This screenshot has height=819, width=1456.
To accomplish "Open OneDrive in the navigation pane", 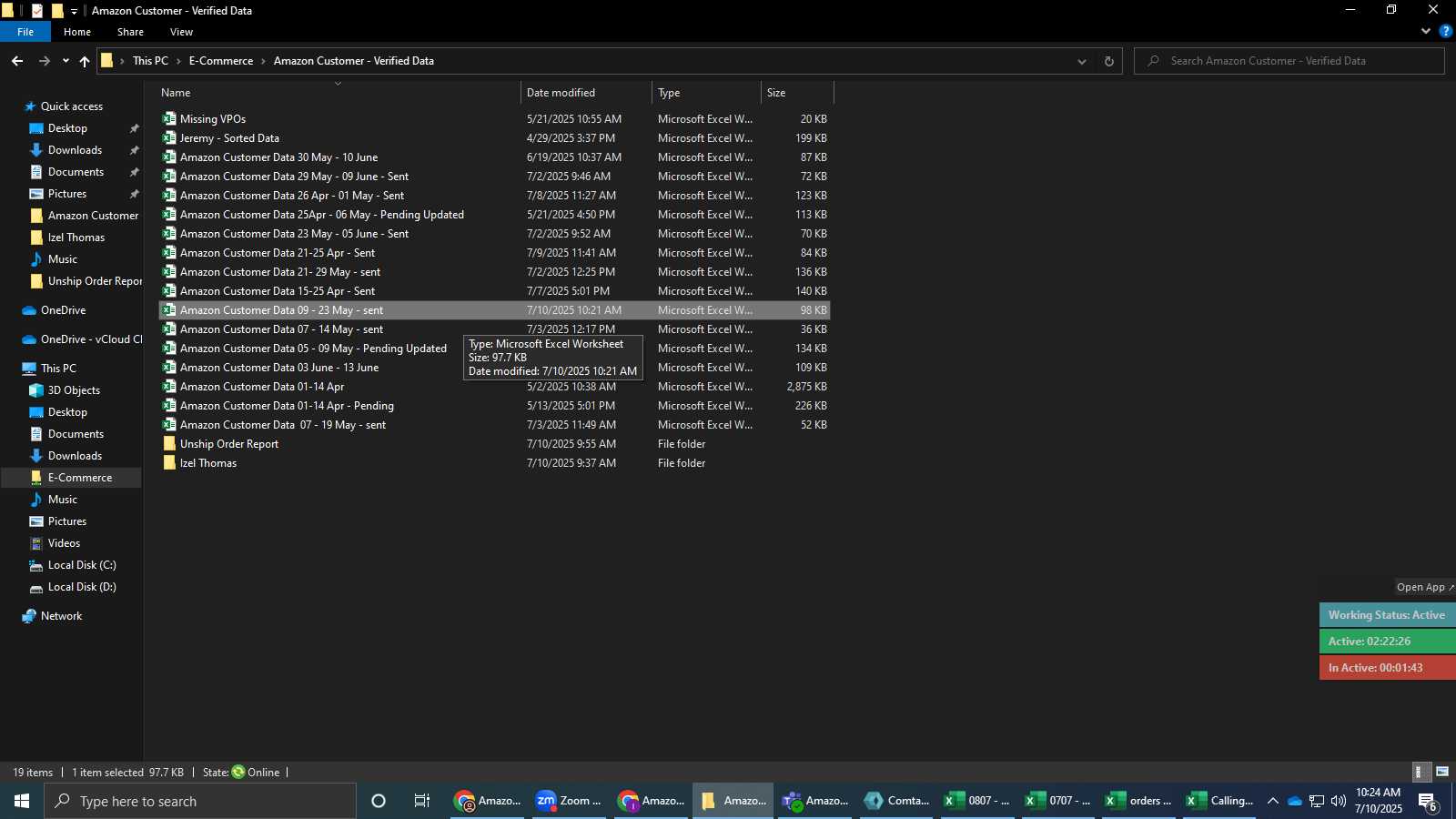I will coord(63,310).
